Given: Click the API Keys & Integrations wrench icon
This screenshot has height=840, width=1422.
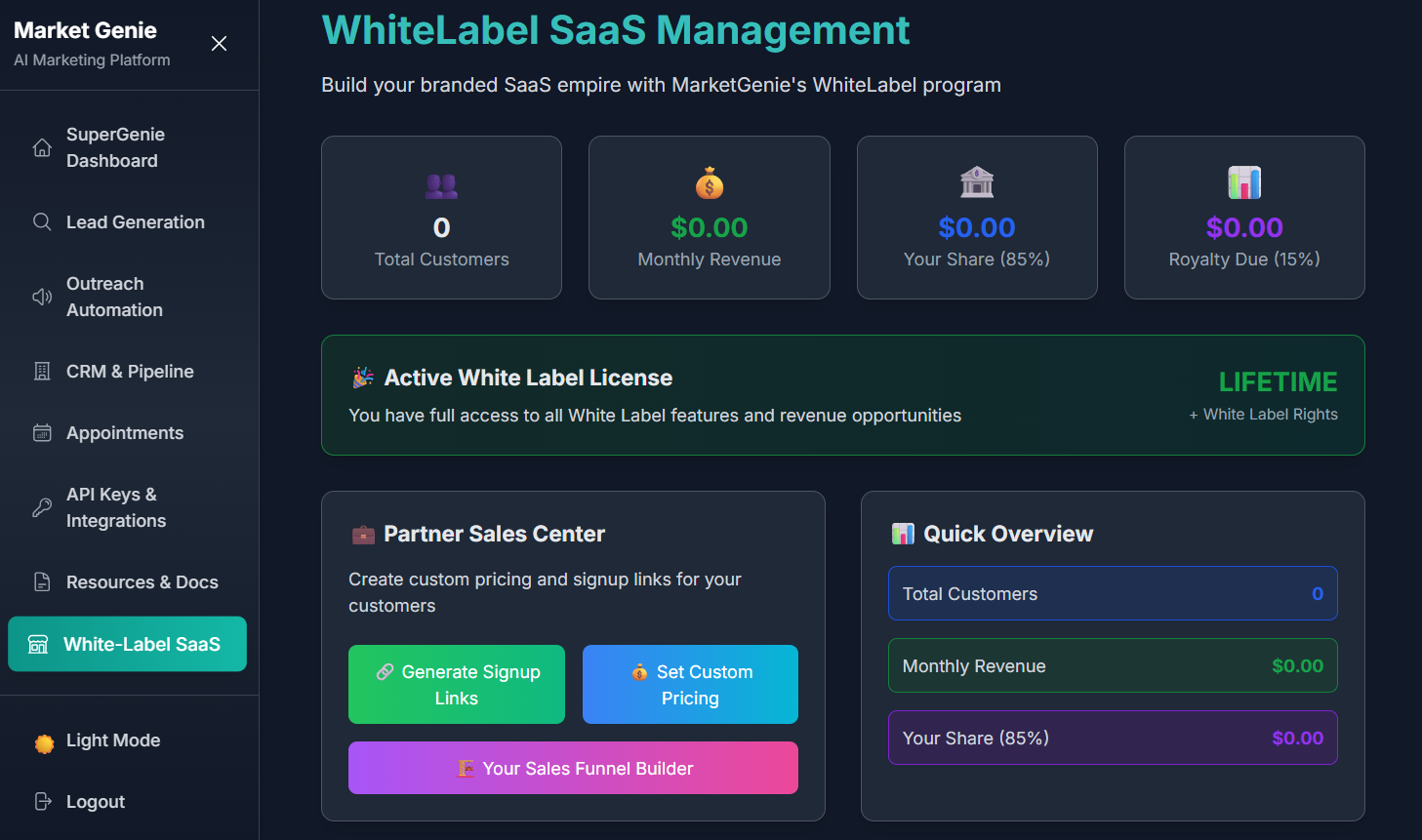Looking at the screenshot, I should pos(42,506).
